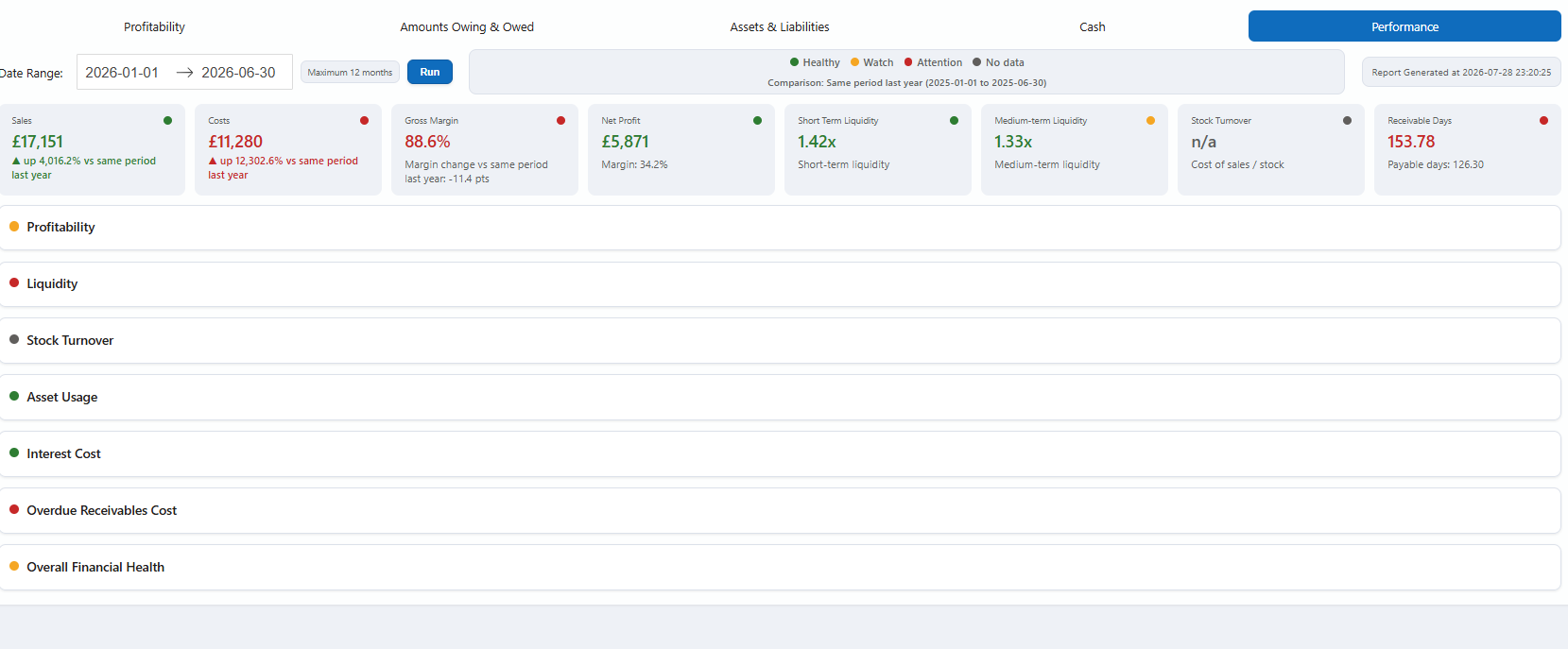Click green dot beside Interest Cost section

point(14,453)
